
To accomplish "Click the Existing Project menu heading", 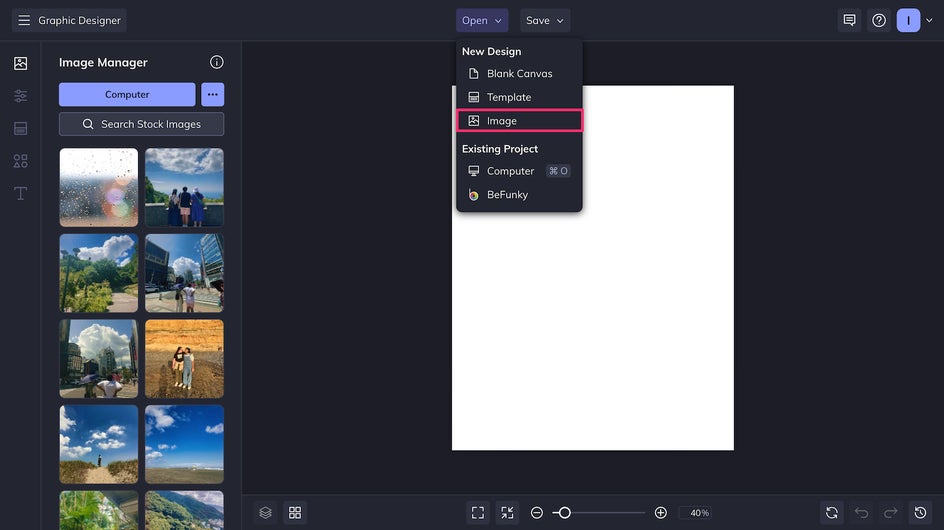I will point(500,149).
